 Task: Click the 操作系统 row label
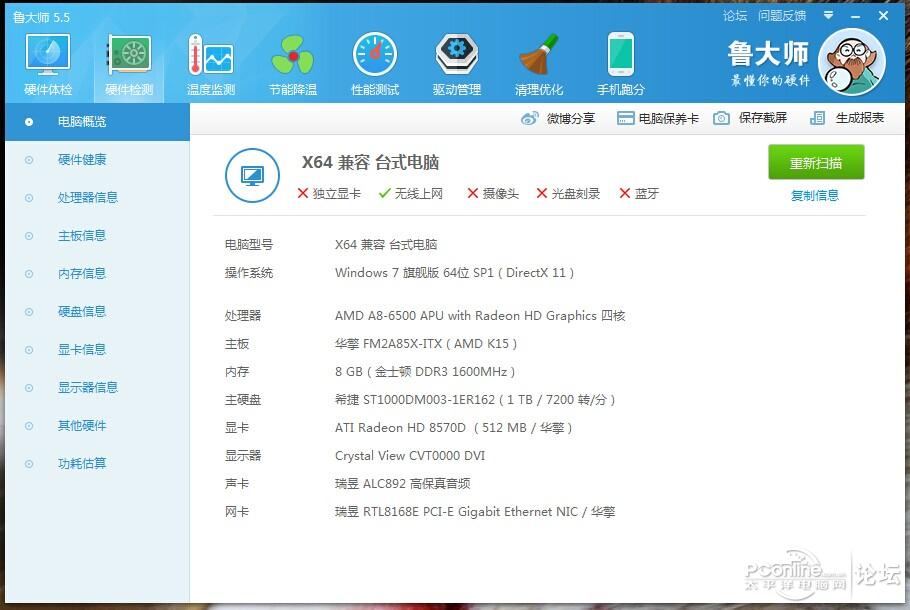click(248, 273)
